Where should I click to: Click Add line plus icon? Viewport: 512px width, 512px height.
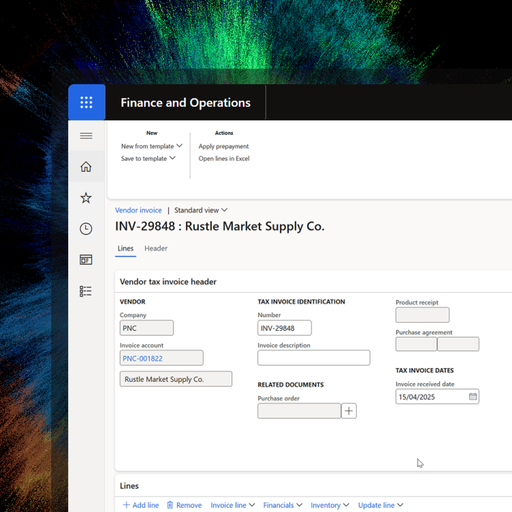(126, 505)
